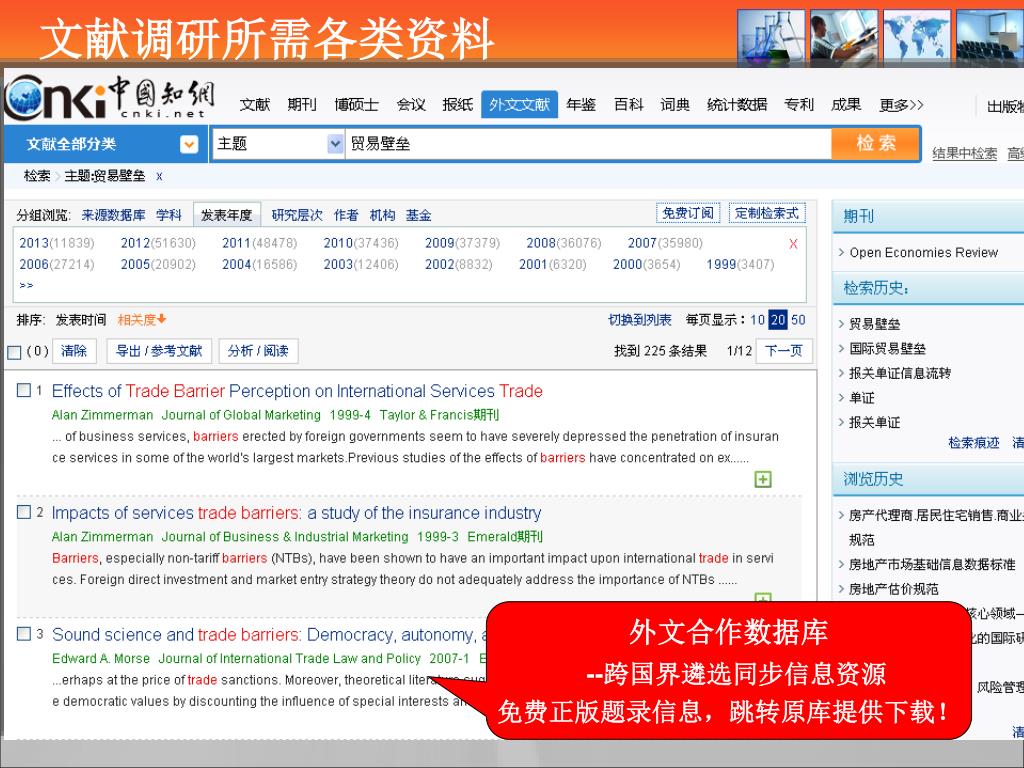Open the Open Economies Review journal
Viewport: 1024px width, 768px height.
(923, 253)
